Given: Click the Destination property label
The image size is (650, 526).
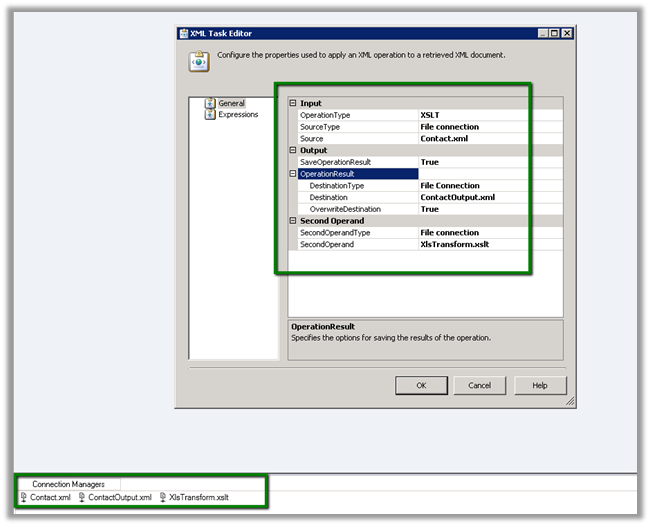Looking at the screenshot, I should (328, 197).
